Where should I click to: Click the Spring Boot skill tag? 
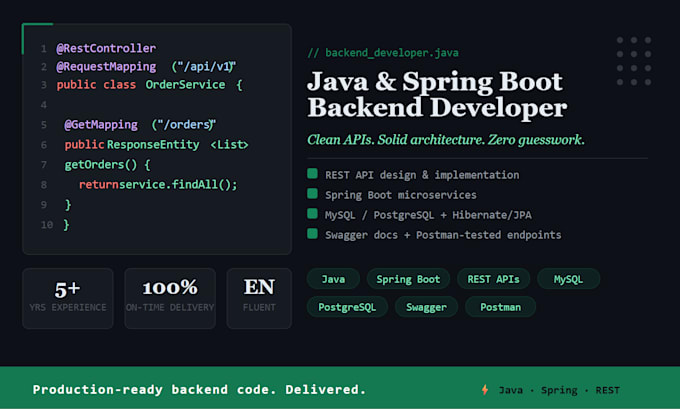point(408,279)
